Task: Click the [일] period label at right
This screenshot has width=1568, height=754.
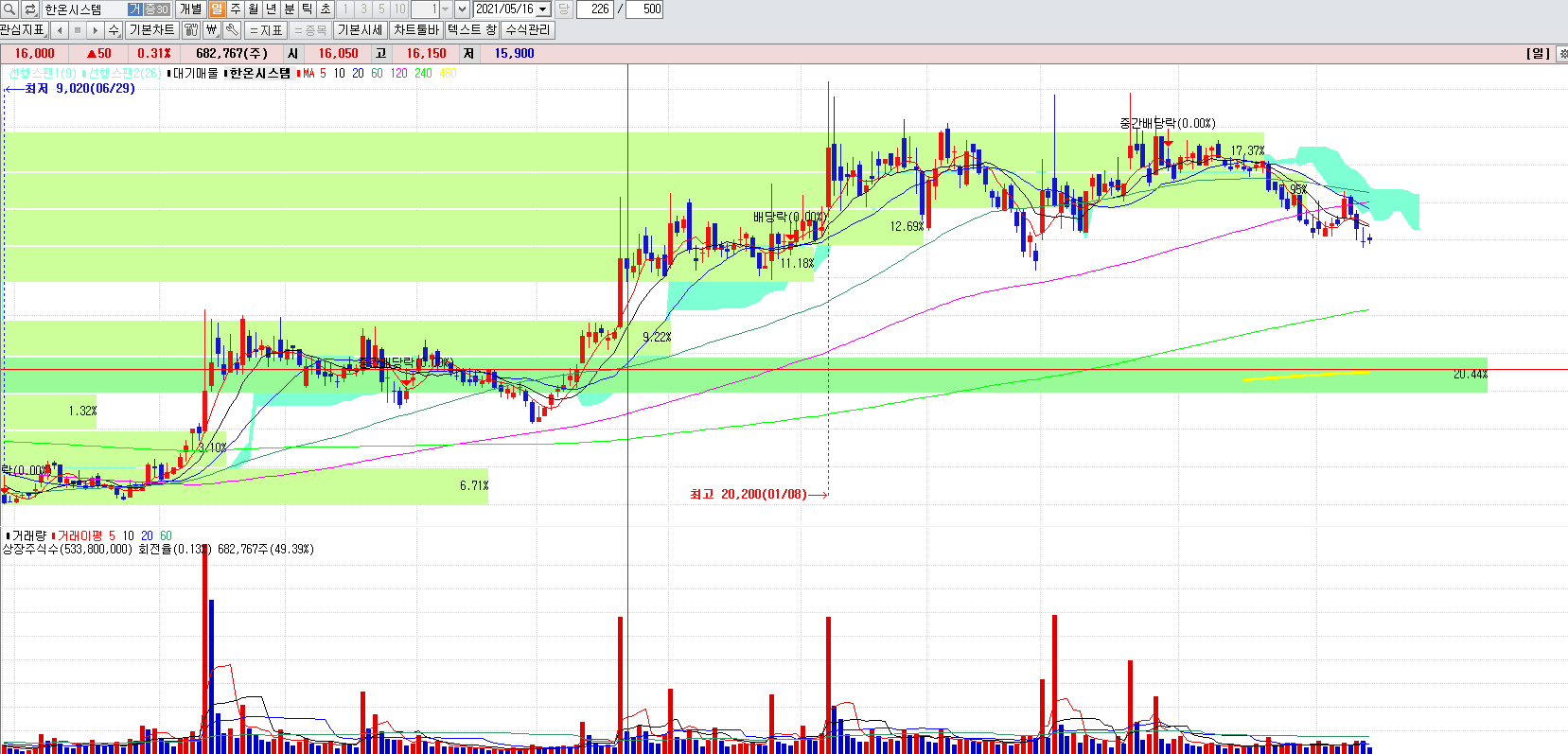Action: point(1539,53)
